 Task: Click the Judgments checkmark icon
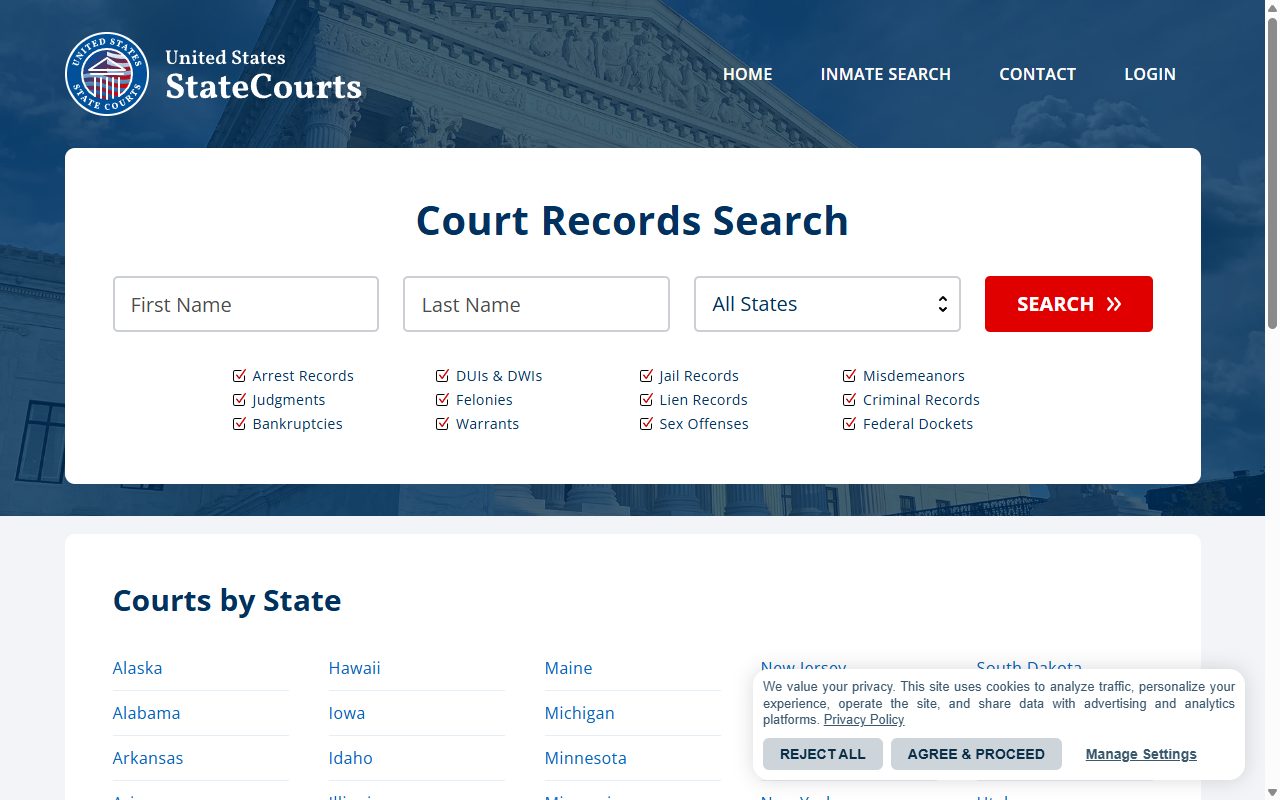[239, 400]
